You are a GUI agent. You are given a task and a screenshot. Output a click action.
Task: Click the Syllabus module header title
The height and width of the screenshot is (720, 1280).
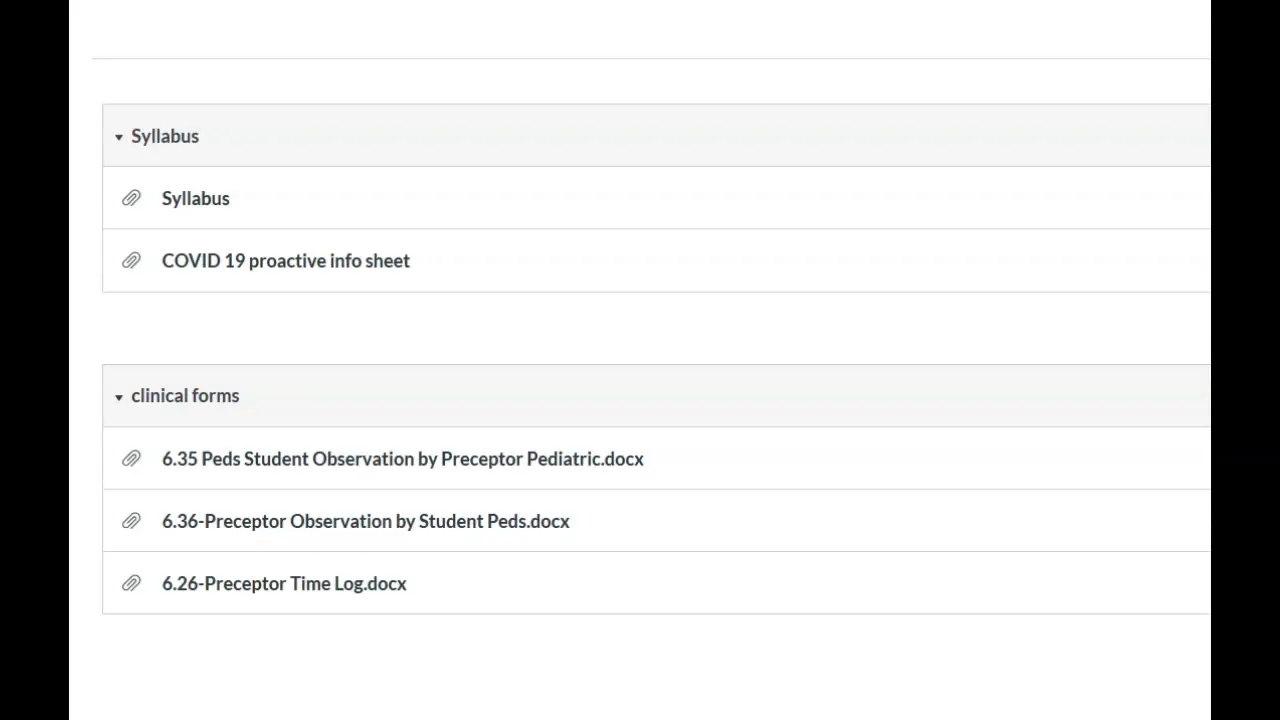[165, 136]
